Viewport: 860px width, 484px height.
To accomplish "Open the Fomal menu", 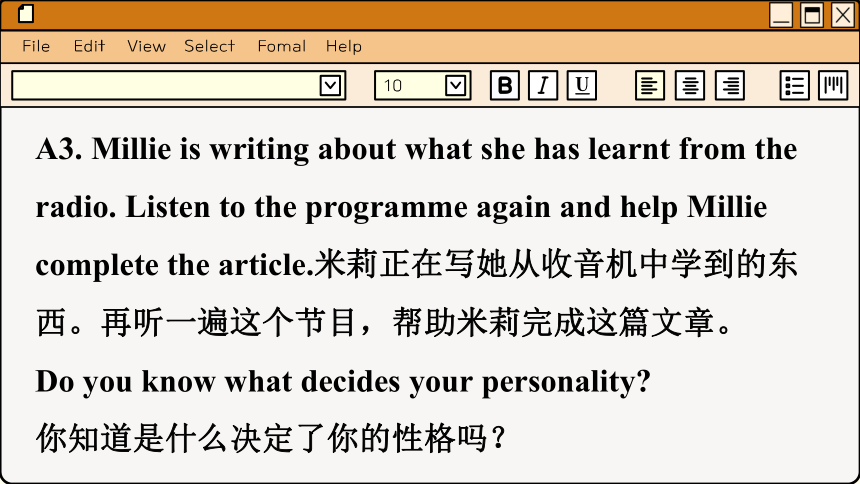I will click(x=282, y=46).
